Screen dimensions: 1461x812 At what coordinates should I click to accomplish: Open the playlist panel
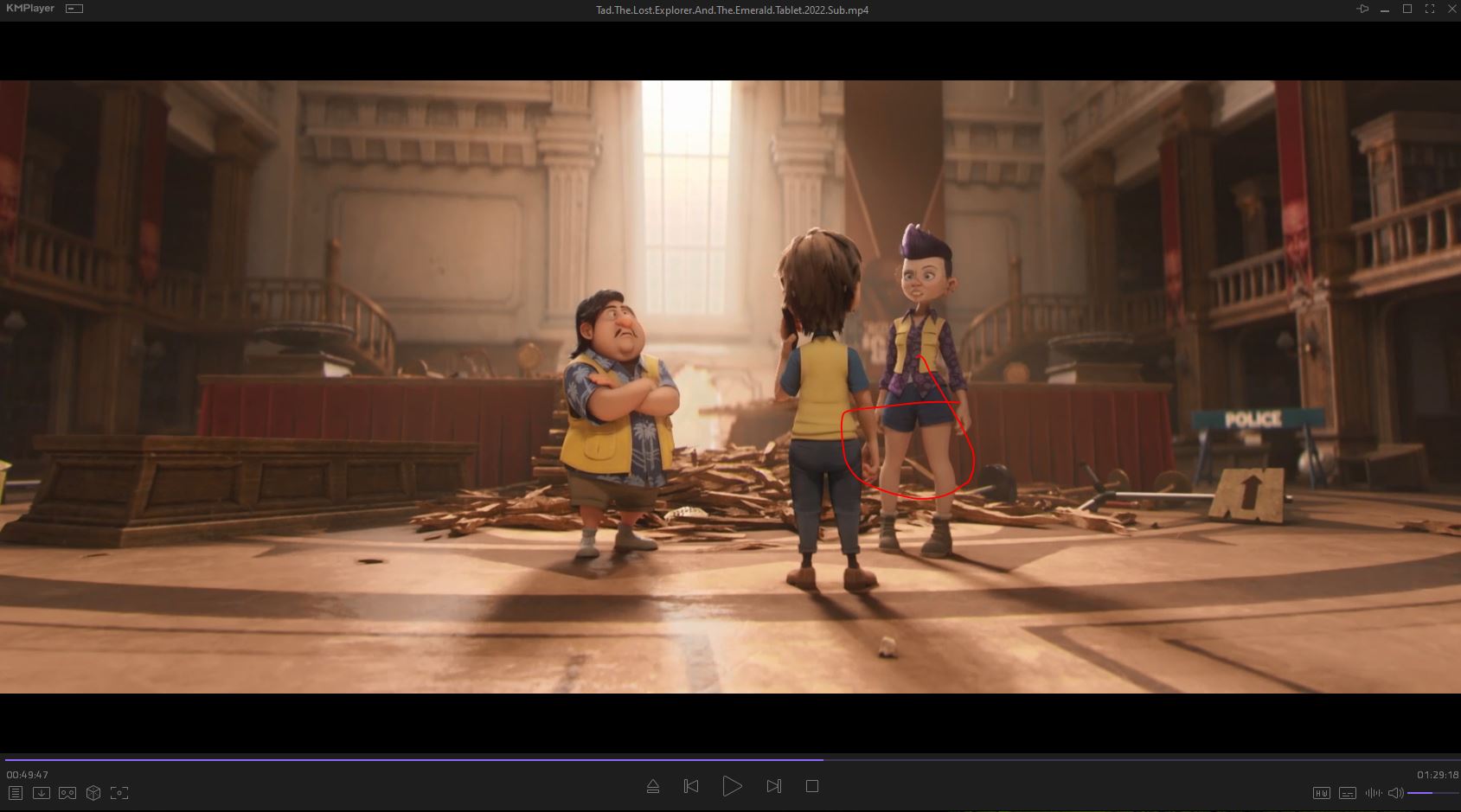pos(16,793)
